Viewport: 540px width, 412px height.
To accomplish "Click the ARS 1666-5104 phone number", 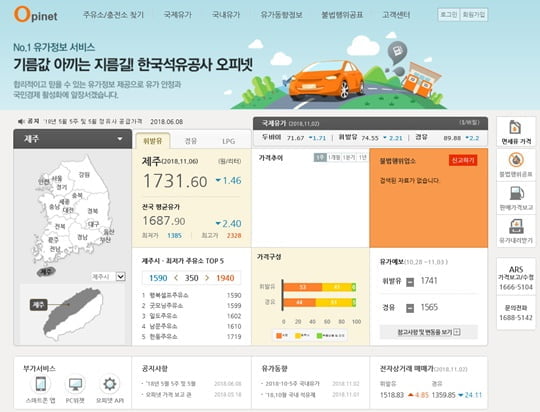I will point(516,287).
